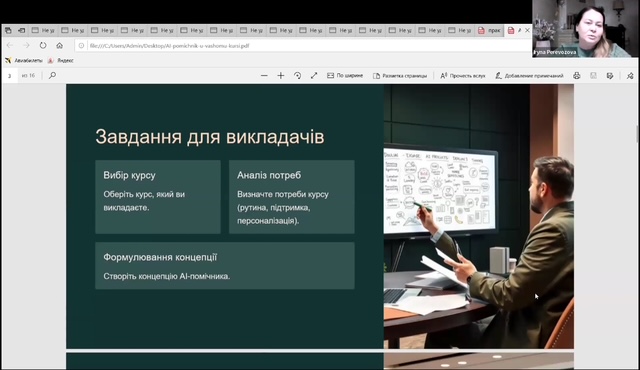This screenshot has height=370, width=640.
Task: Show site information icon in address bar
Action: [x=81, y=46]
